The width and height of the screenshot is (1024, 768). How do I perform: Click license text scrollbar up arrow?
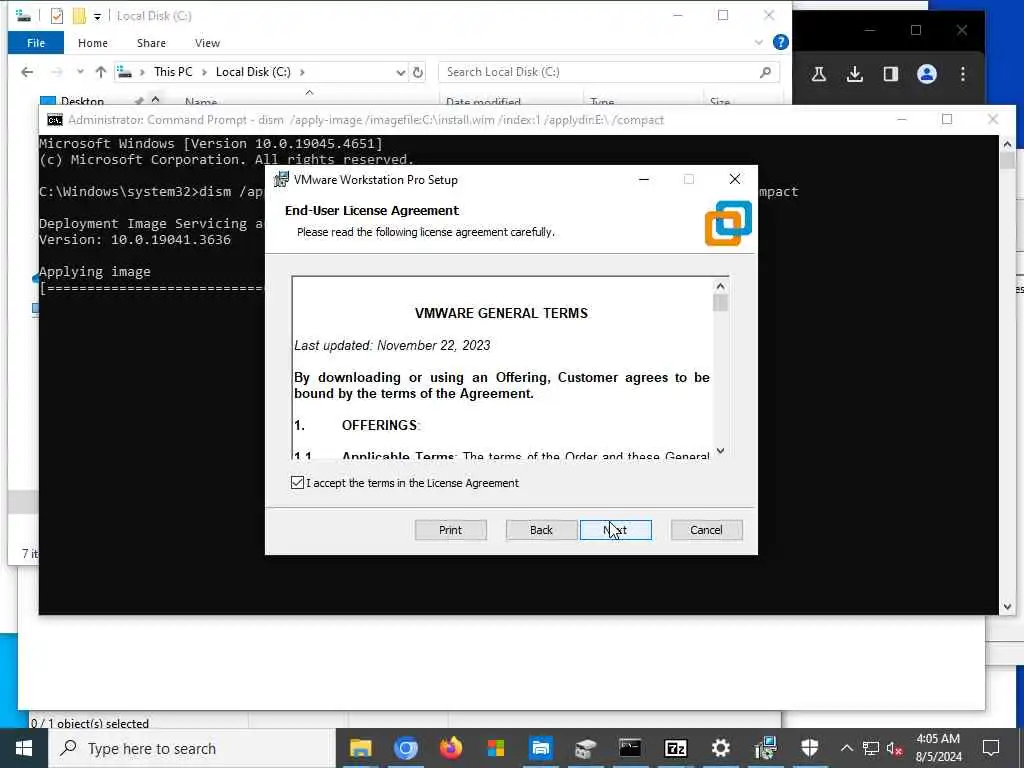click(720, 286)
